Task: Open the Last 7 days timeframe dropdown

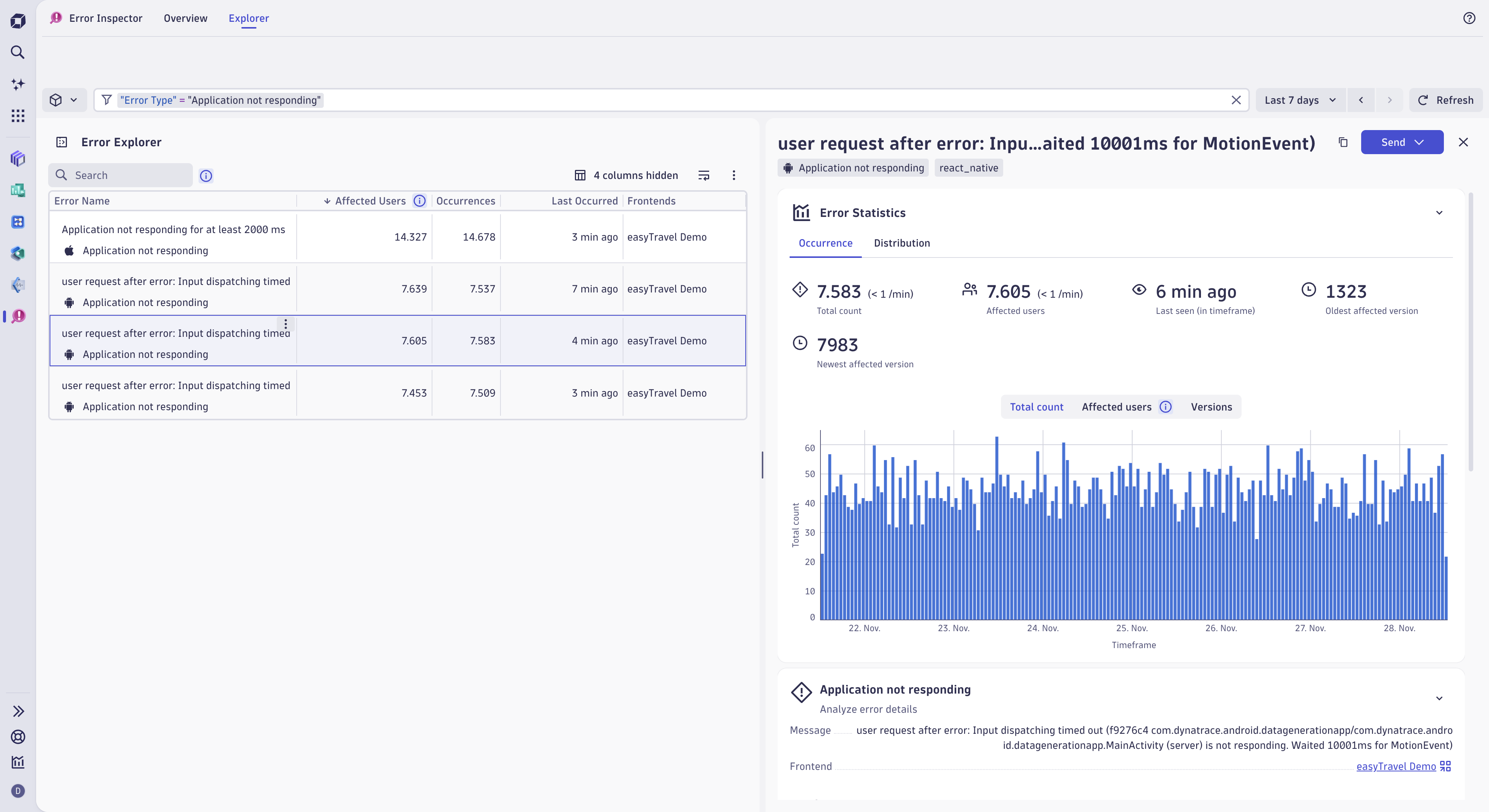Action: click(x=1300, y=100)
